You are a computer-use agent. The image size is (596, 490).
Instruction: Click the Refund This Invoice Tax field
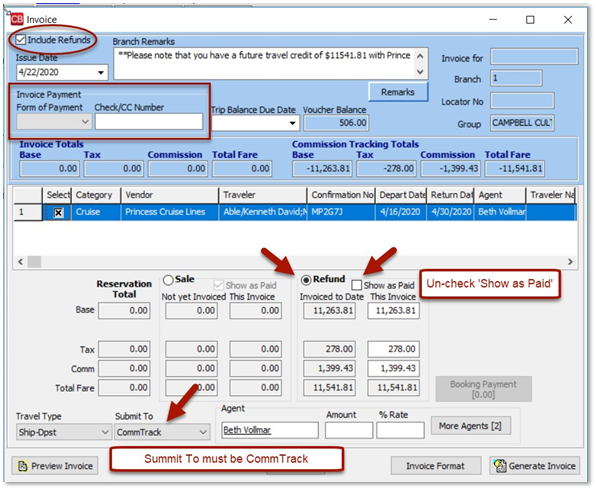point(393,349)
